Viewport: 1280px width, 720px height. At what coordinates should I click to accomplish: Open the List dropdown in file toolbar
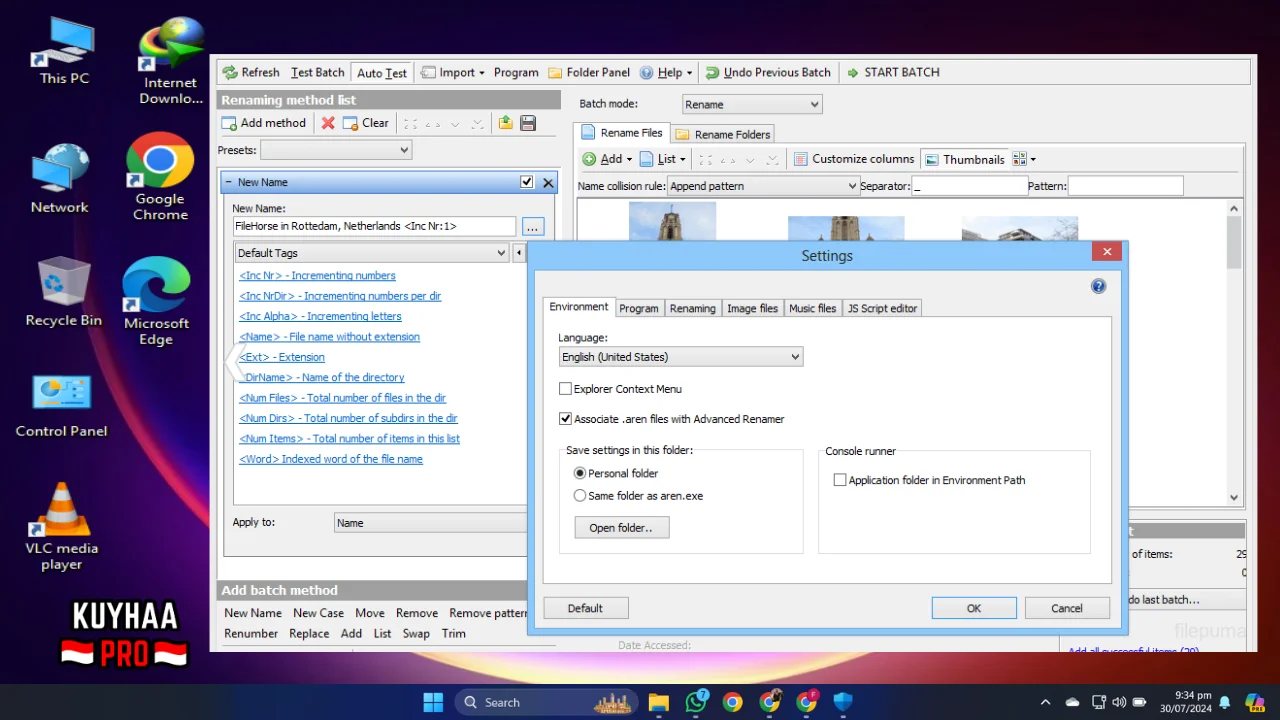point(663,159)
